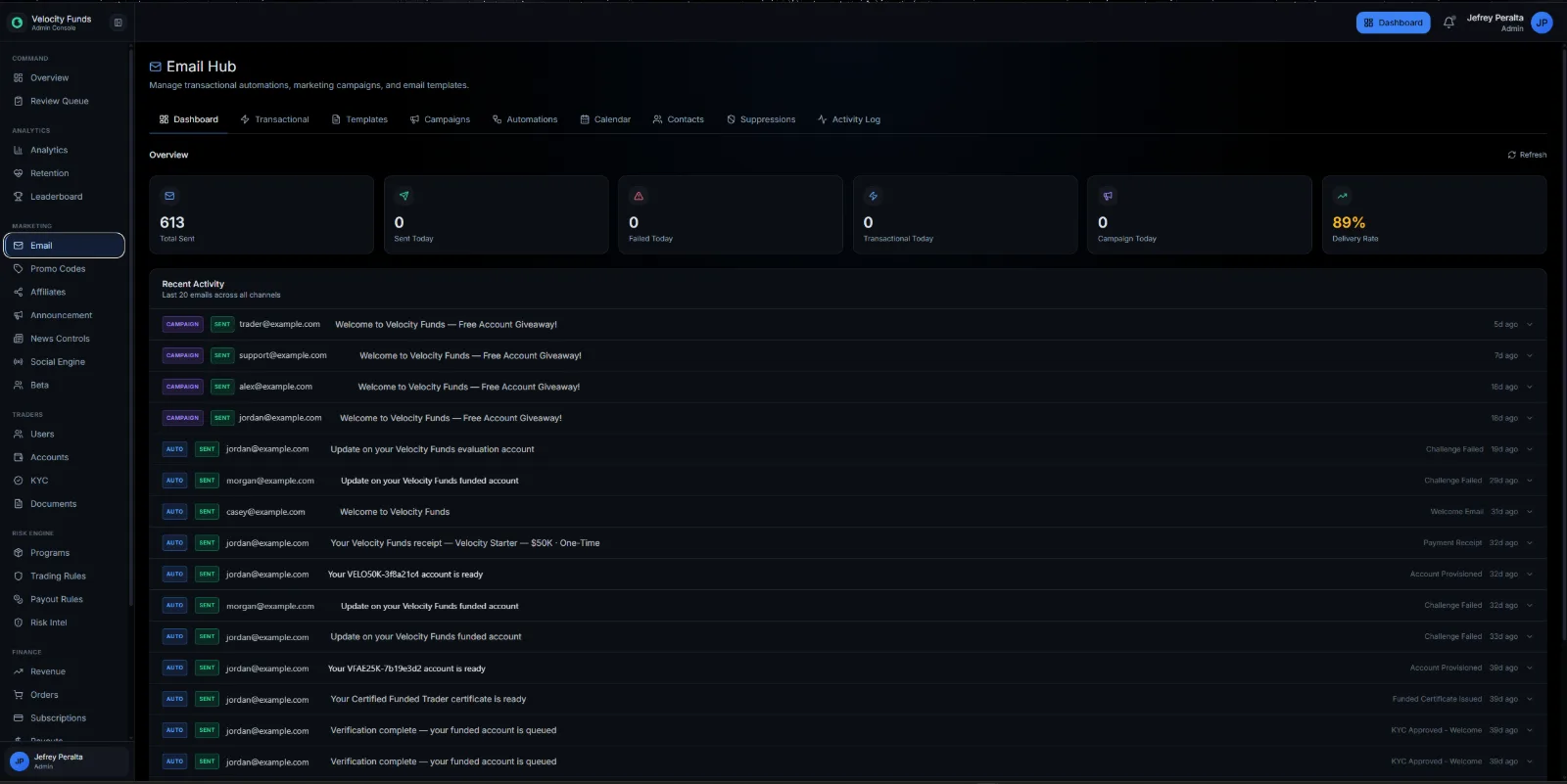
Task: Click the 89% Delivery Rate value
Action: [x=1349, y=223]
